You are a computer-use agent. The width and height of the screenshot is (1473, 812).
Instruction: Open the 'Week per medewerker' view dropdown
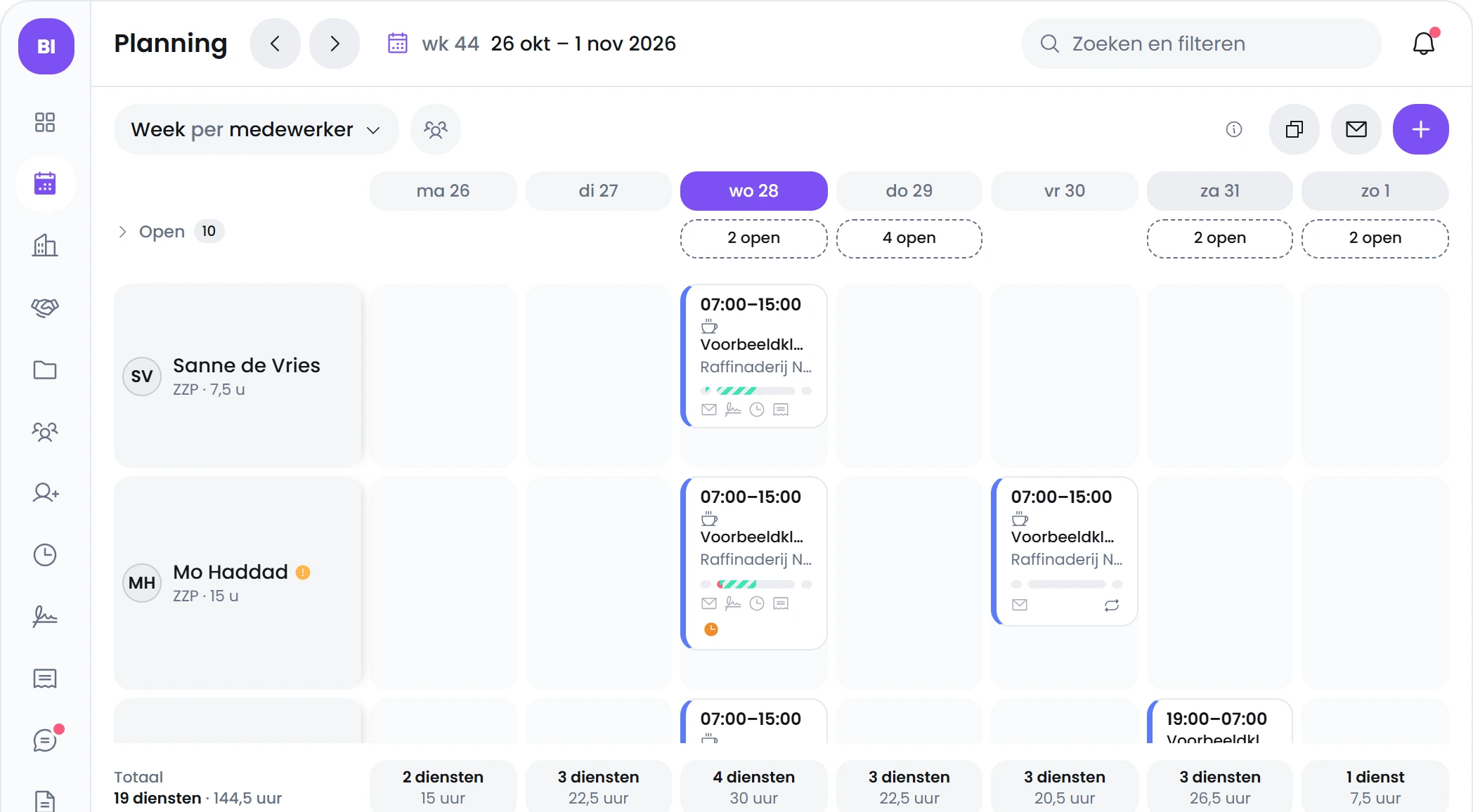pyautogui.click(x=256, y=129)
